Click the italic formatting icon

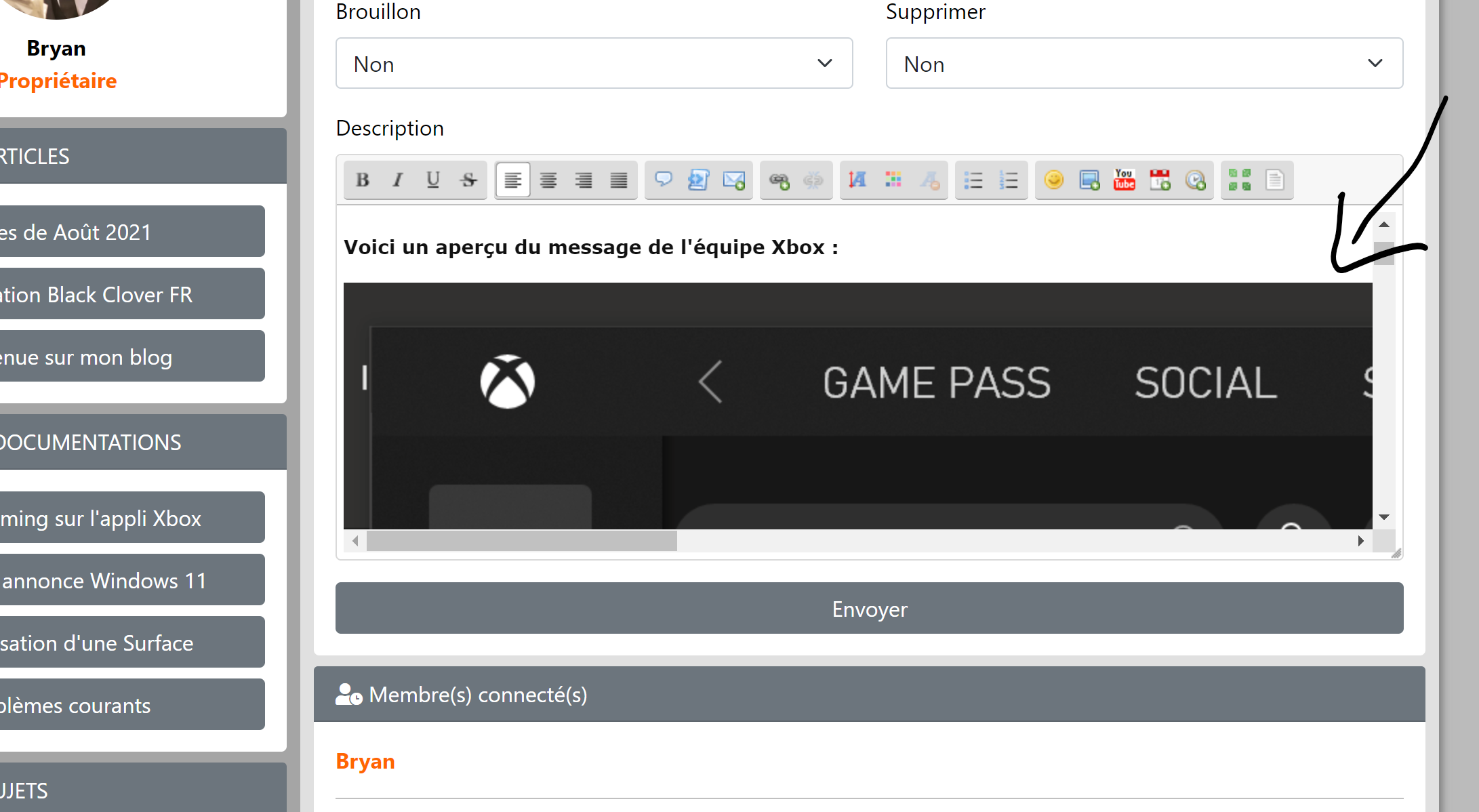[x=398, y=180]
